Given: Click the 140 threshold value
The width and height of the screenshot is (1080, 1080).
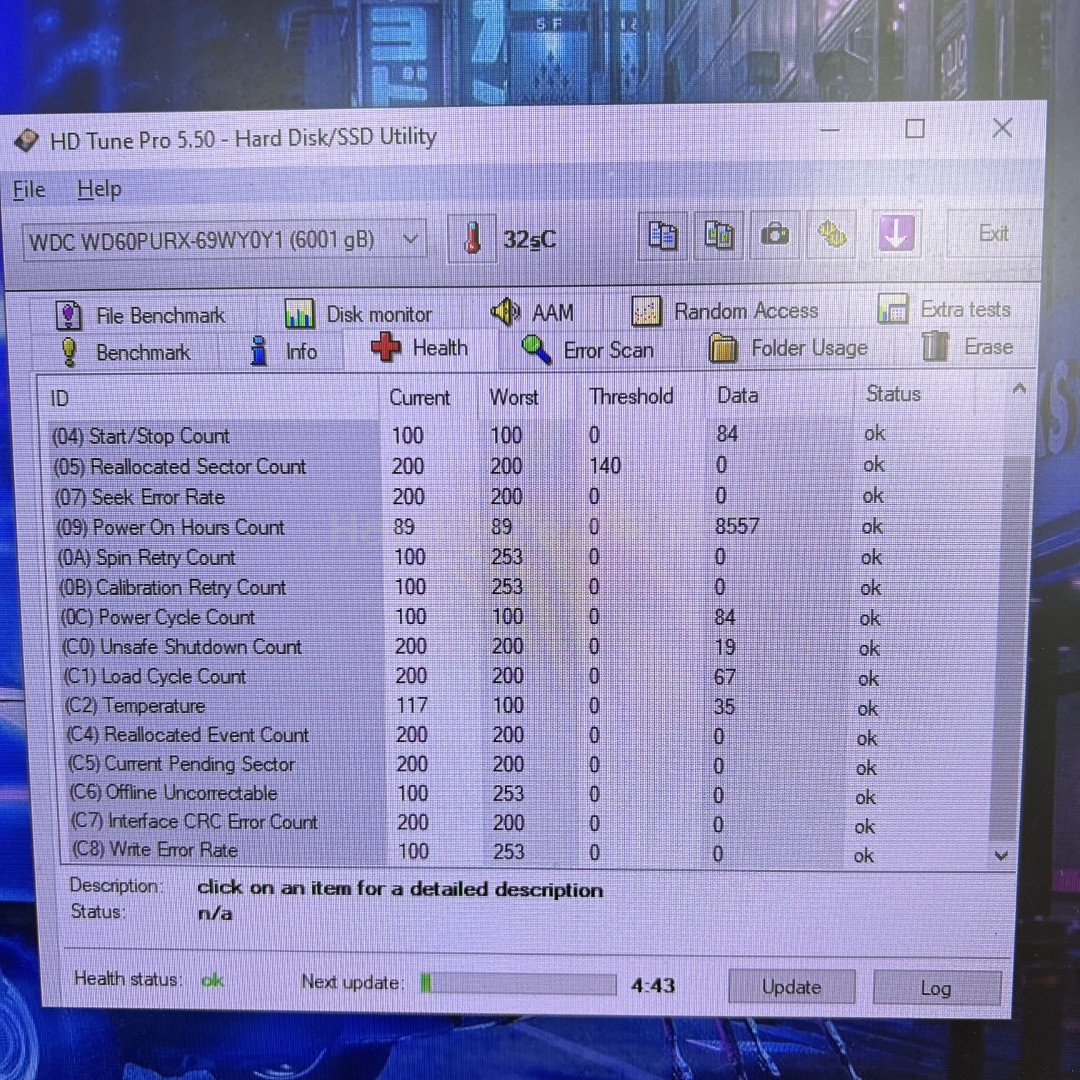Looking at the screenshot, I should 605,466.
